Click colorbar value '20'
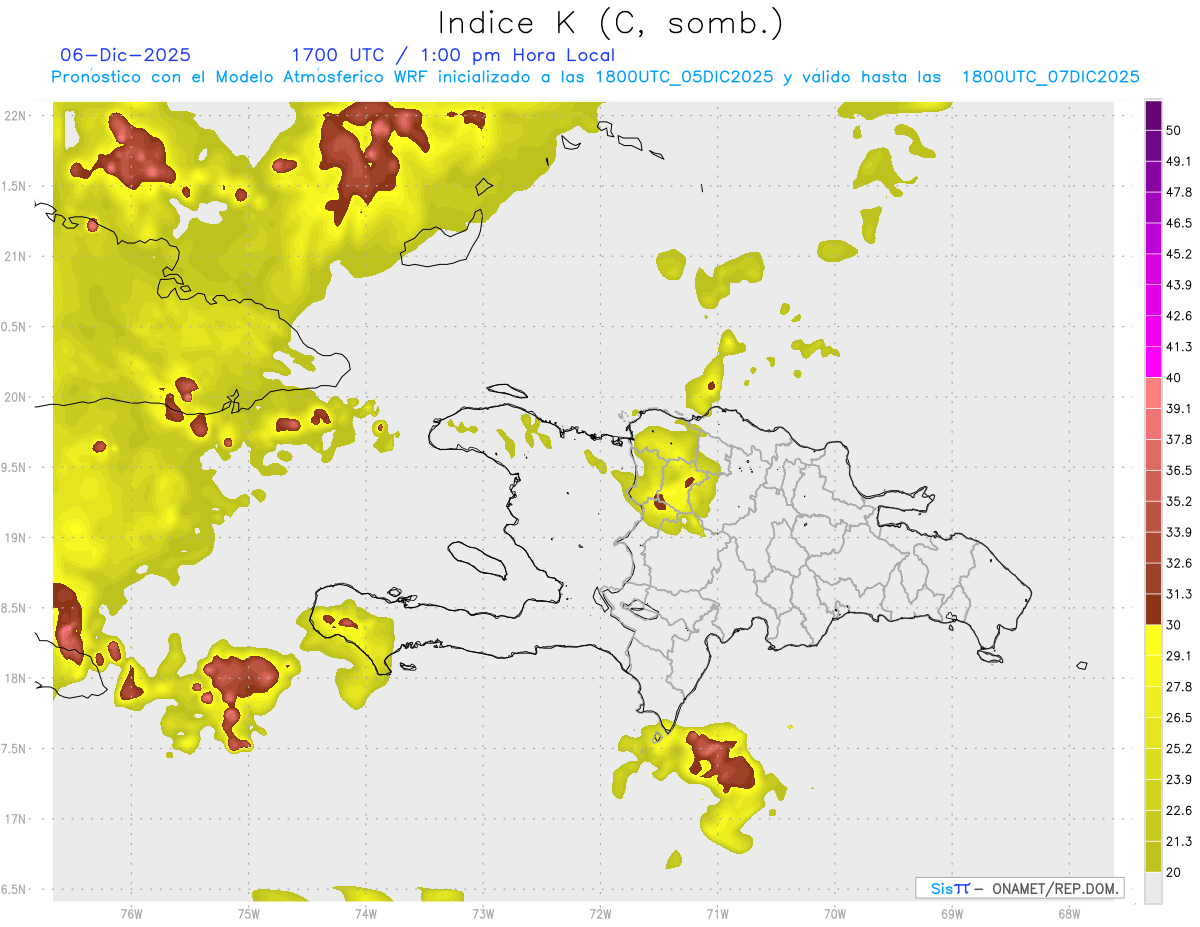 (1175, 872)
